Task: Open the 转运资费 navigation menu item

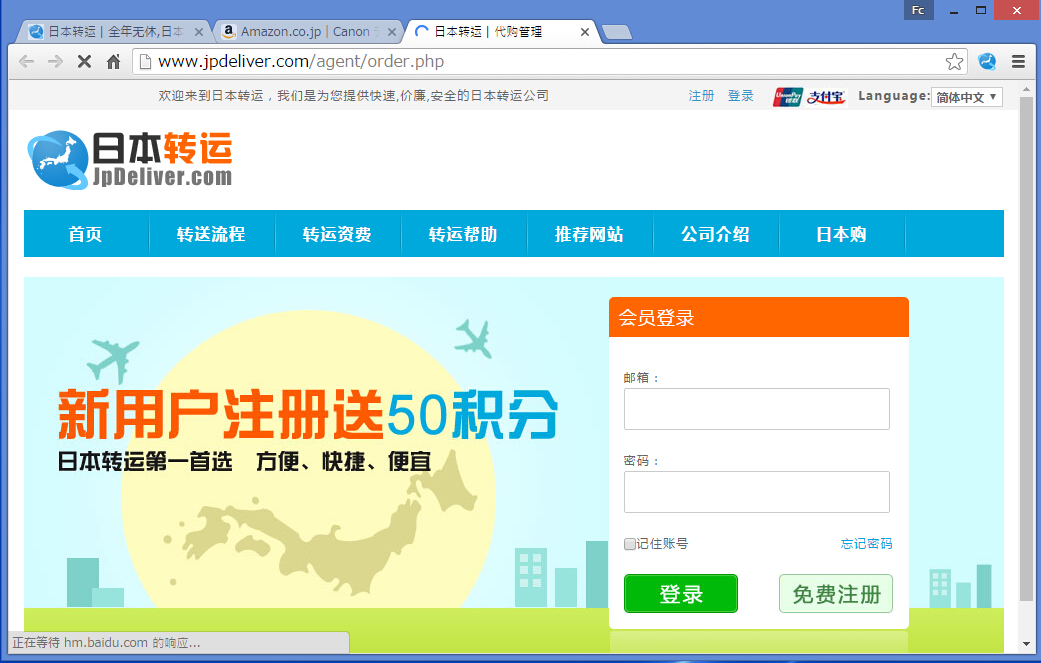Action: 337,234
